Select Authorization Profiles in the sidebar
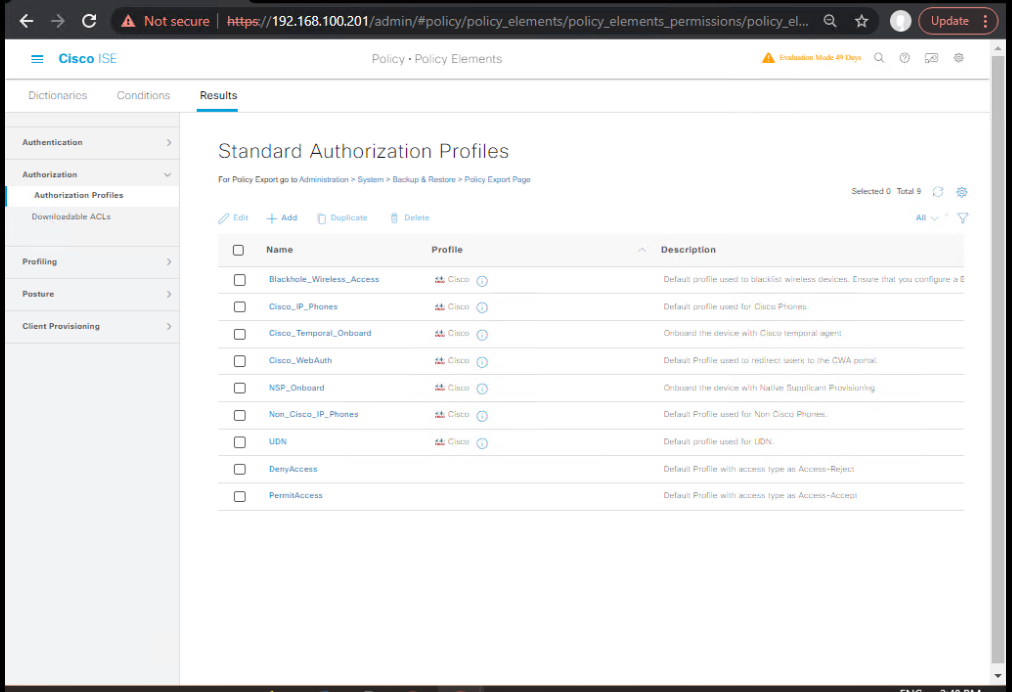 [x=79, y=195]
